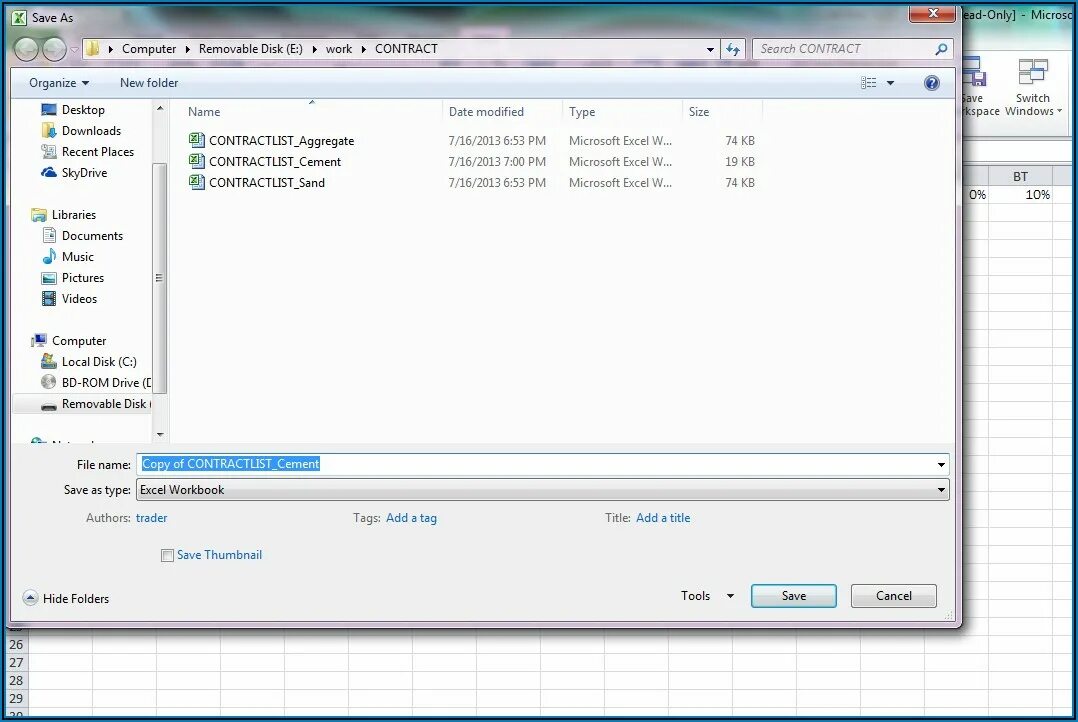Click the Computer icon in navigation pane
The height and width of the screenshot is (722, 1078).
point(39,341)
